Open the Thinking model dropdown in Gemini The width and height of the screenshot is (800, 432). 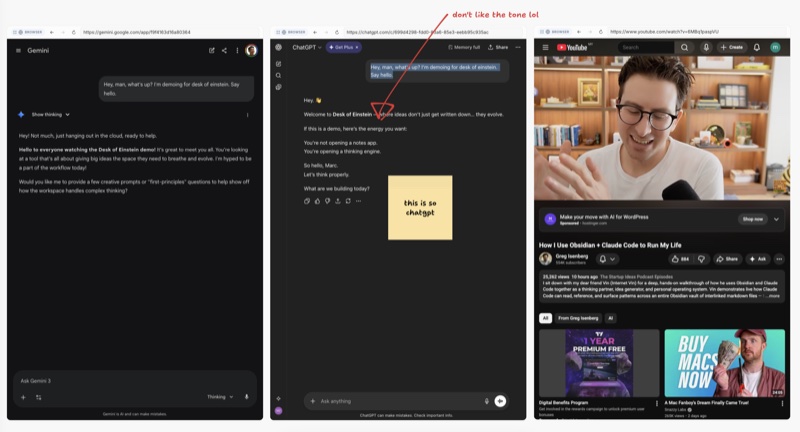tap(220, 397)
